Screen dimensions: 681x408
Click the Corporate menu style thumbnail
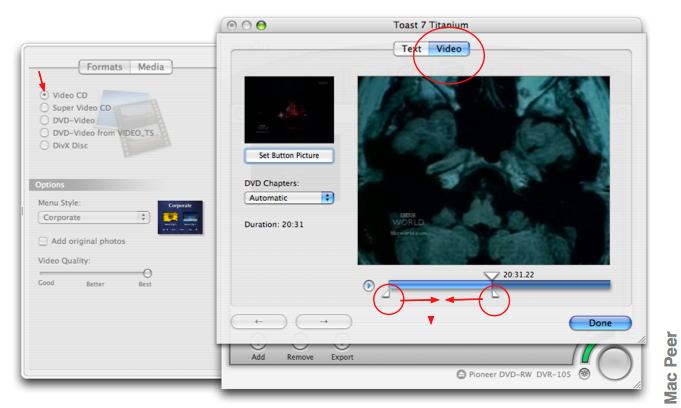coord(180,217)
